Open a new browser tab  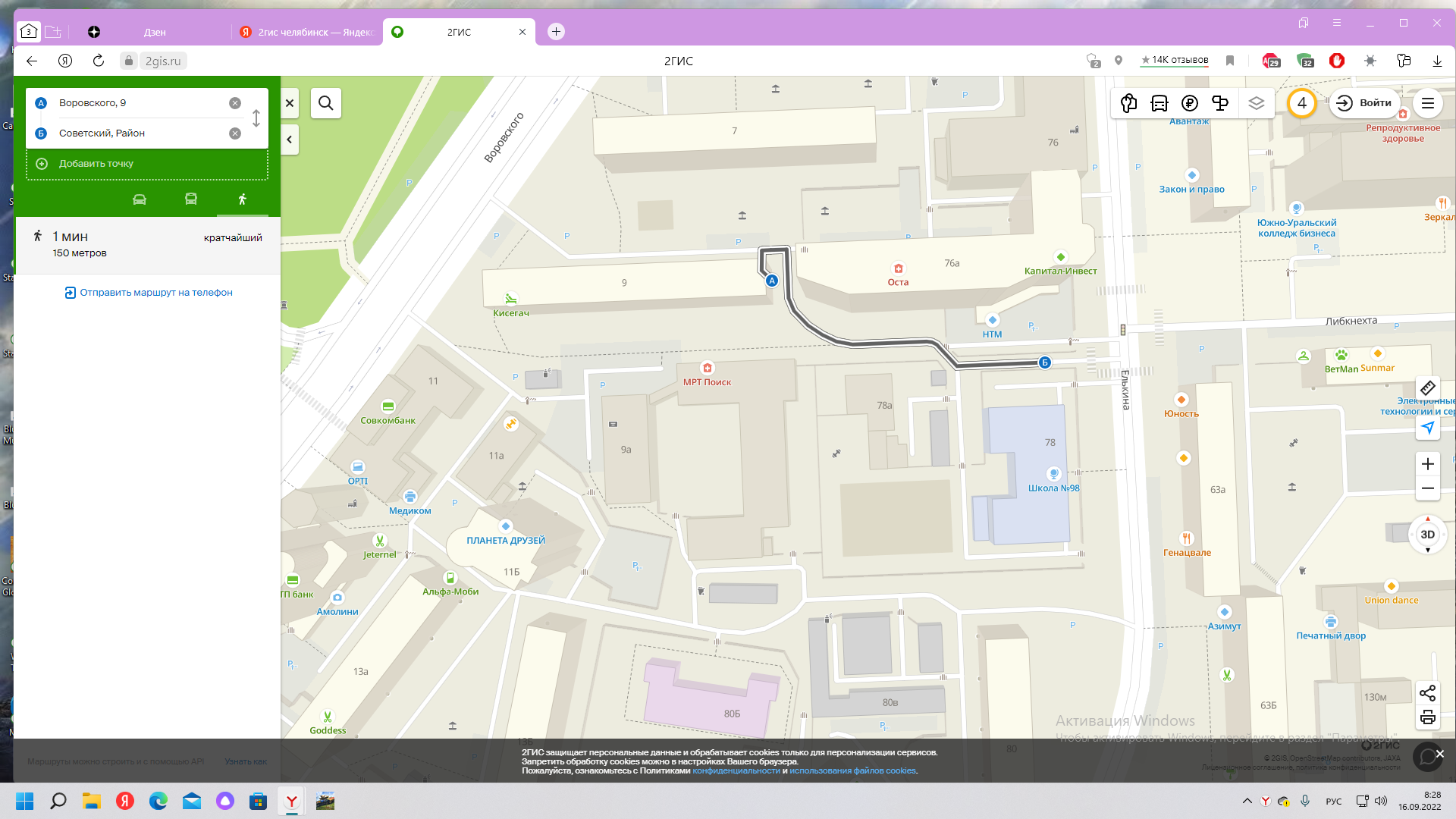(556, 32)
